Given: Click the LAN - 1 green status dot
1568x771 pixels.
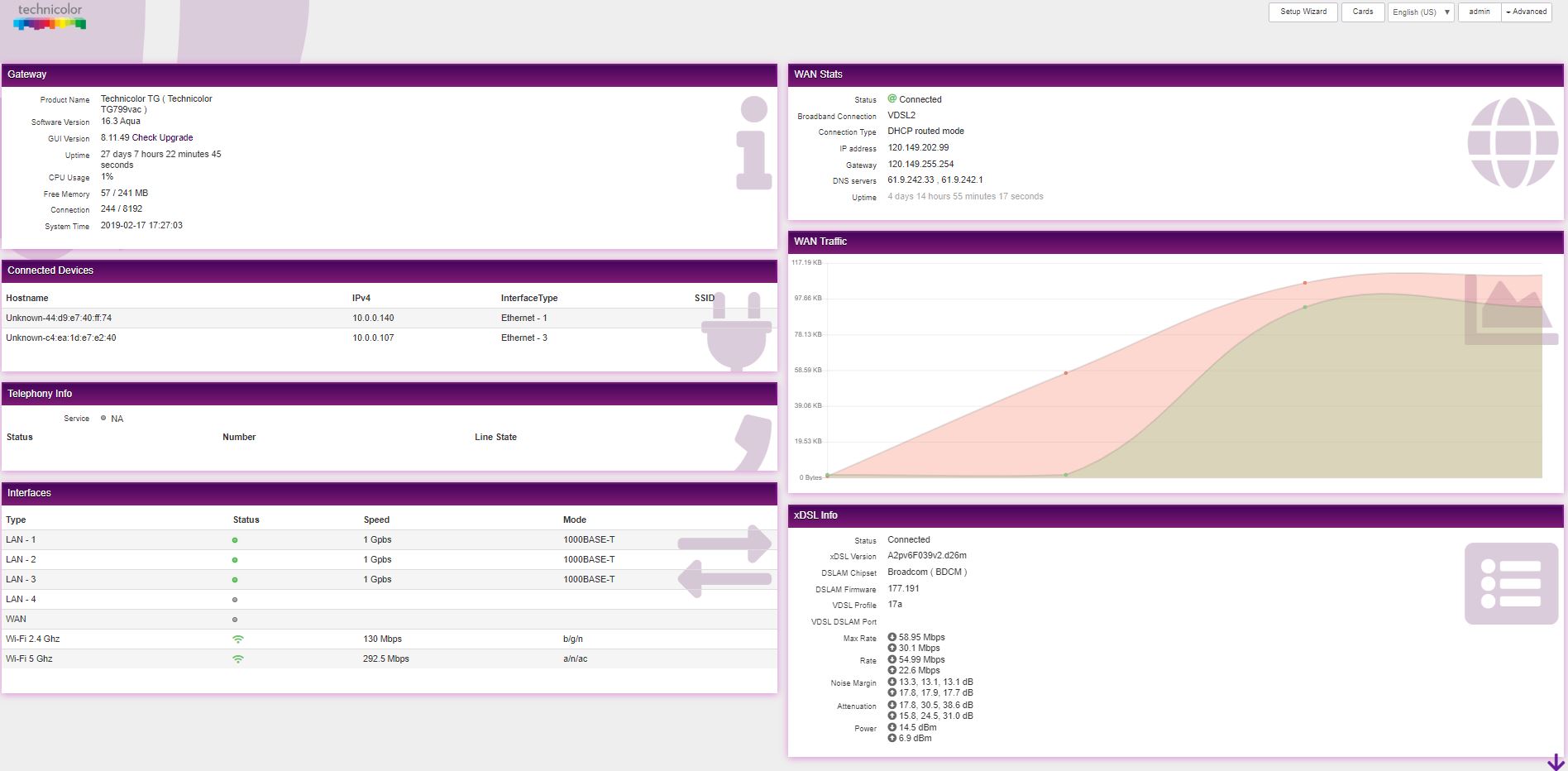Looking at the screenshot, I should [x=235, y=540].
